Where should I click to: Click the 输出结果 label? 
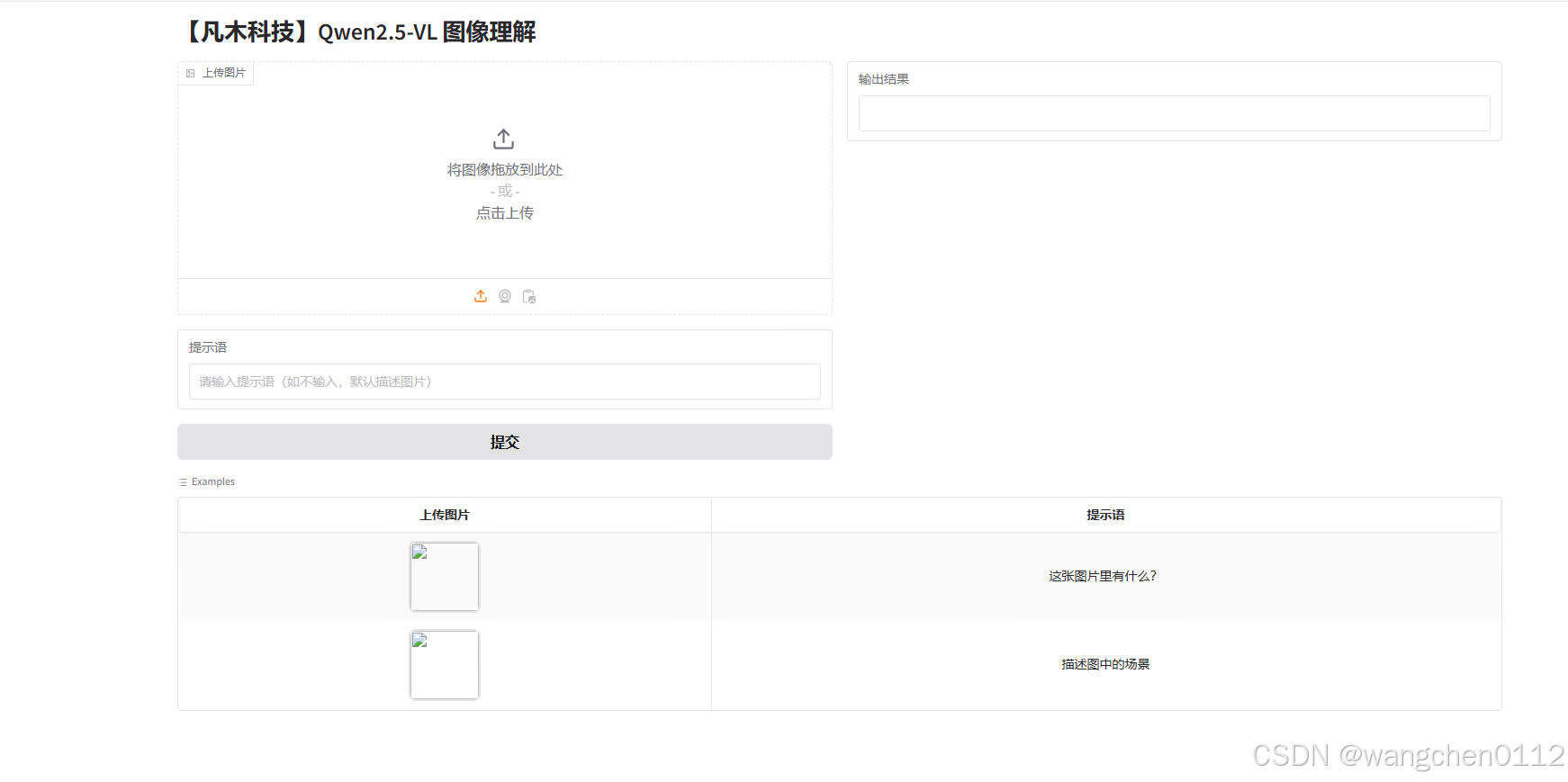point(884,79)
